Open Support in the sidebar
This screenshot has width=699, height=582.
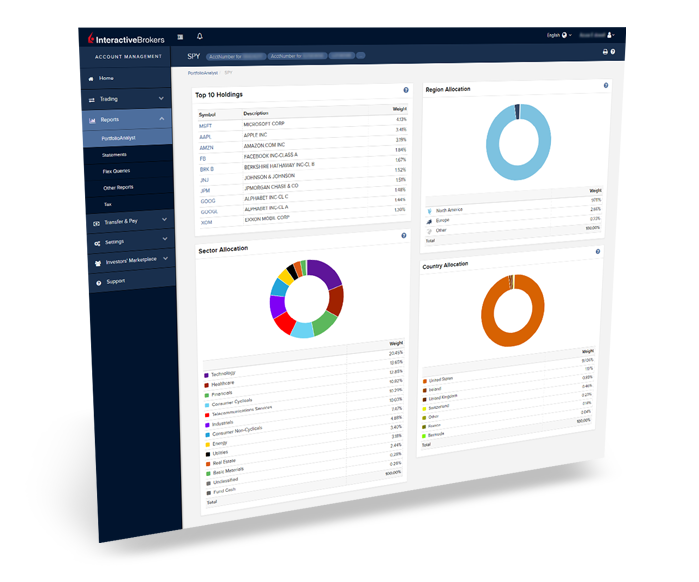pos(115,282)
